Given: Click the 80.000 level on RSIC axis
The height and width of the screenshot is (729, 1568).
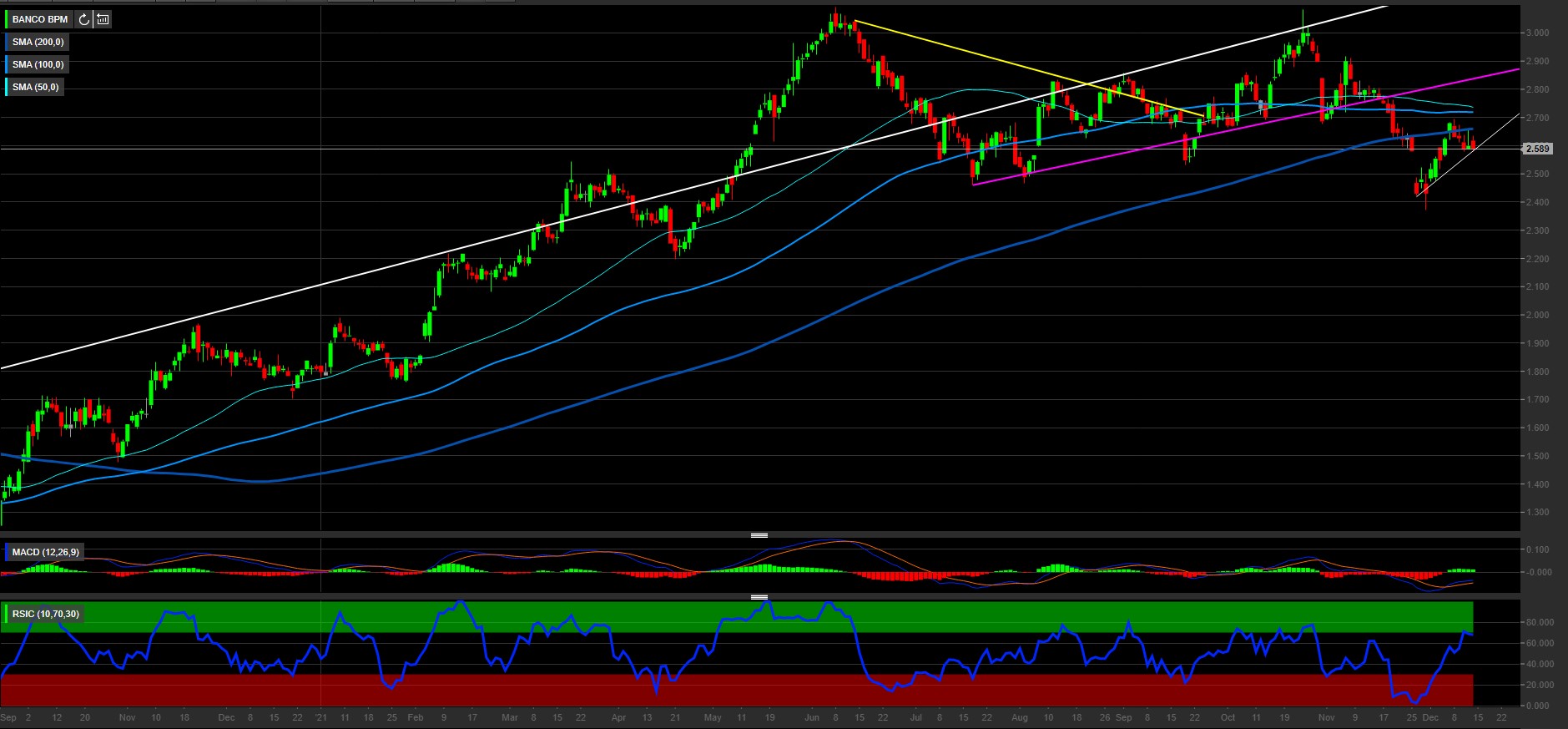Looking at the screenshot, I should tap(1540, 623).
